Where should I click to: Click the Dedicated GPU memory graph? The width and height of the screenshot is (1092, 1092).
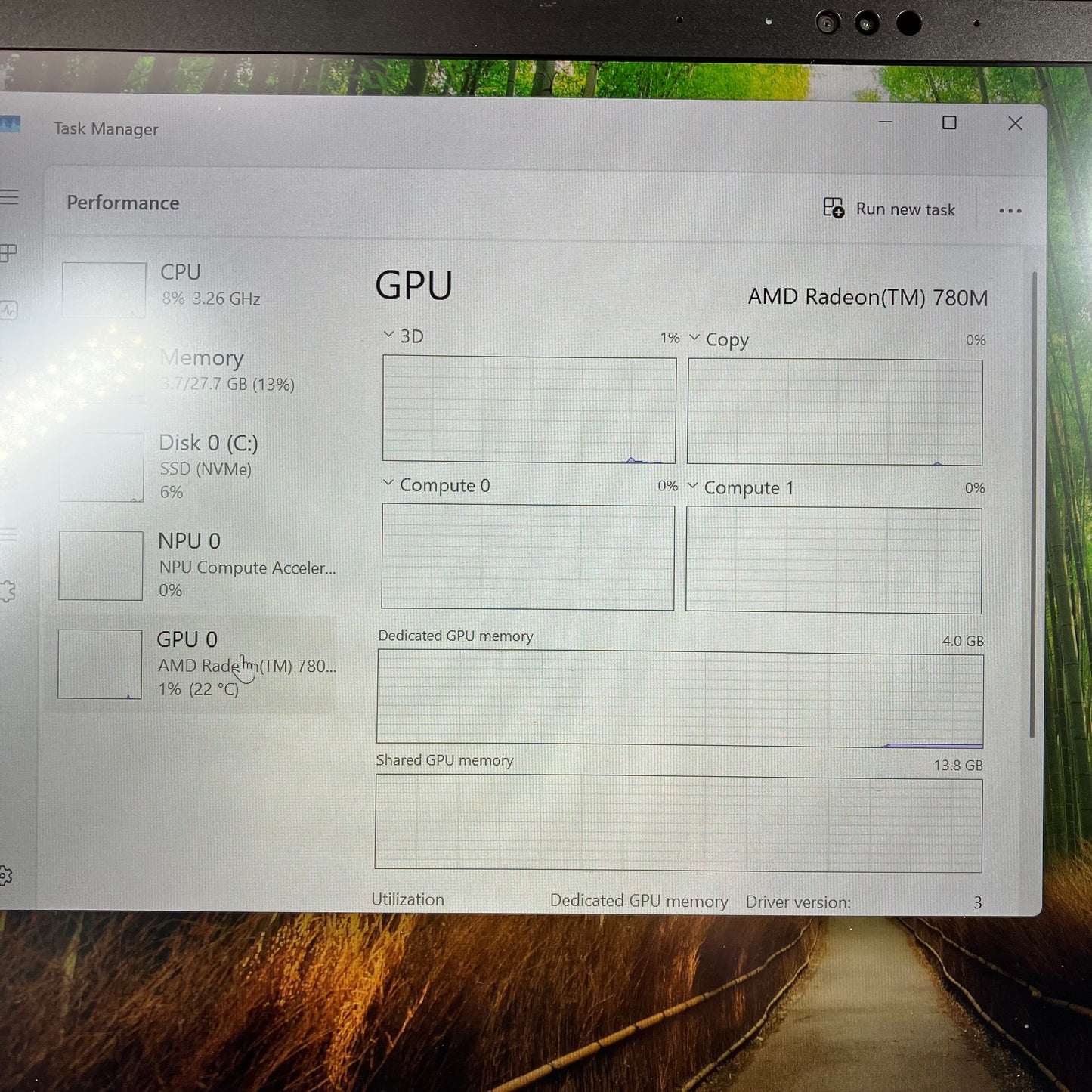(x=678, y=697)
